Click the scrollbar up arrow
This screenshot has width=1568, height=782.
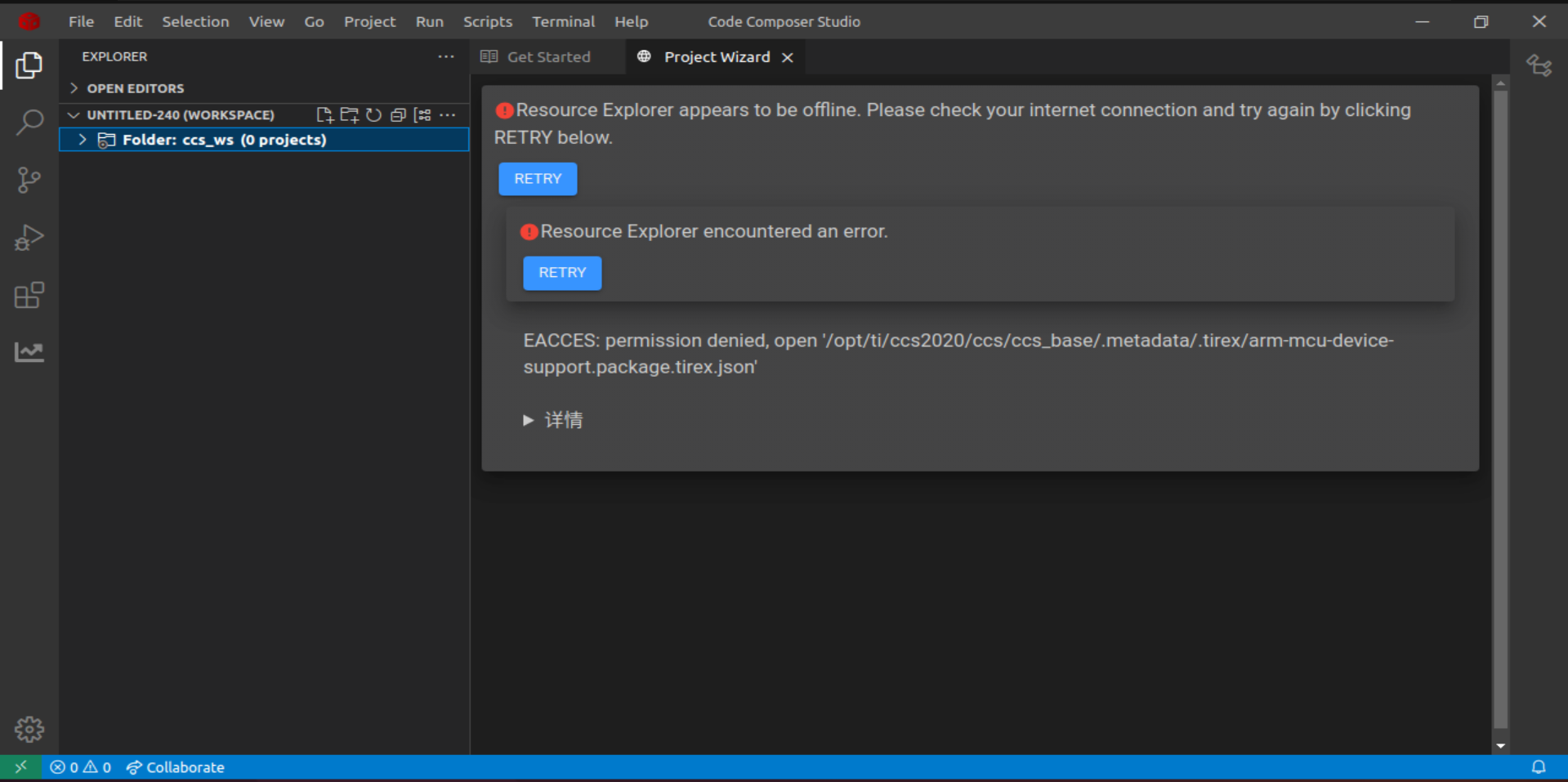coord(1500,83)
